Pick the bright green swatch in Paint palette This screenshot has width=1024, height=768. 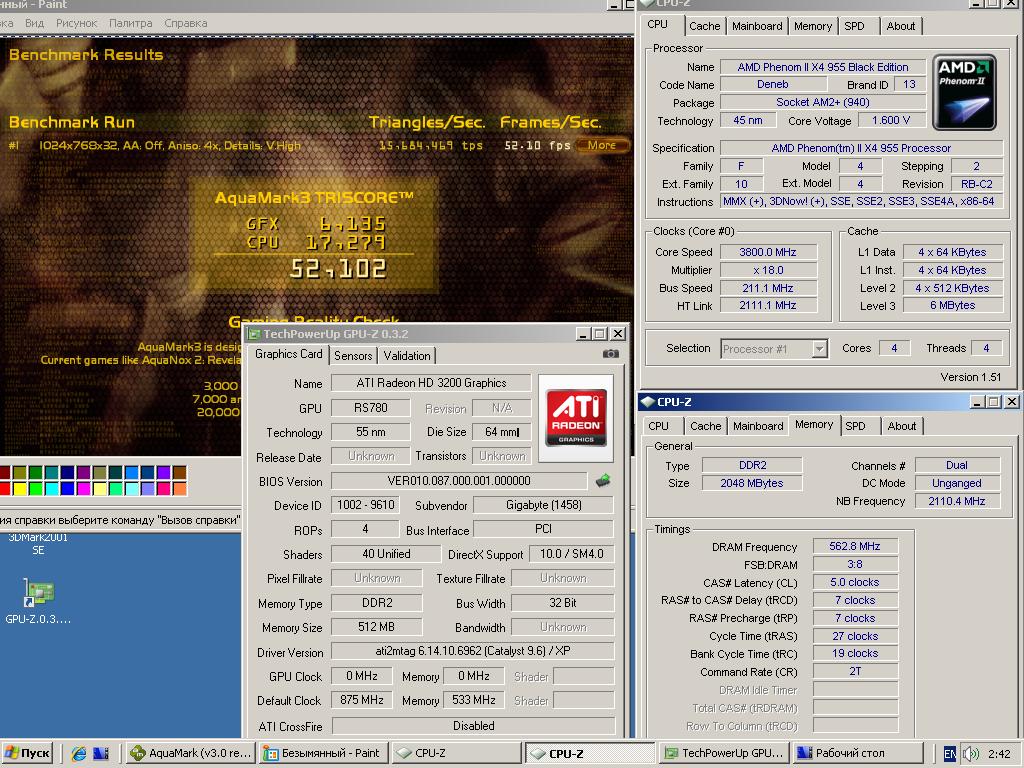(x=36, y=488)
